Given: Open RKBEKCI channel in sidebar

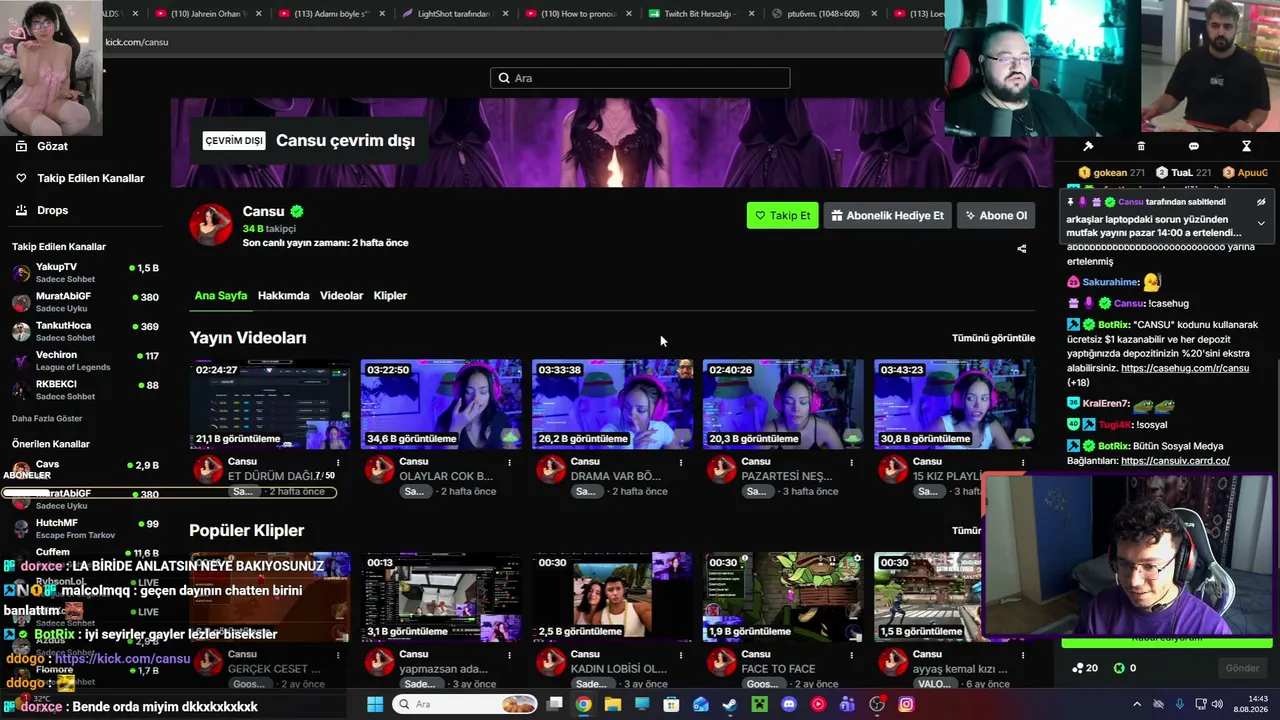Looking at the screenshot, I should coord(85,389).
